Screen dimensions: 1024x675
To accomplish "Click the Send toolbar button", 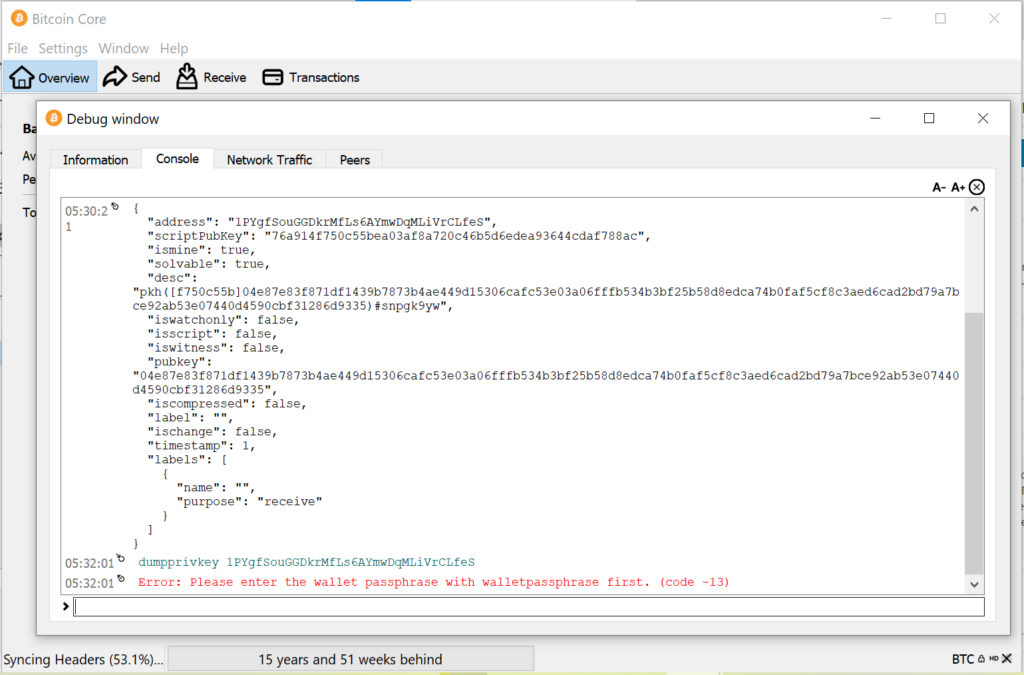I will [x=132, y=77].
